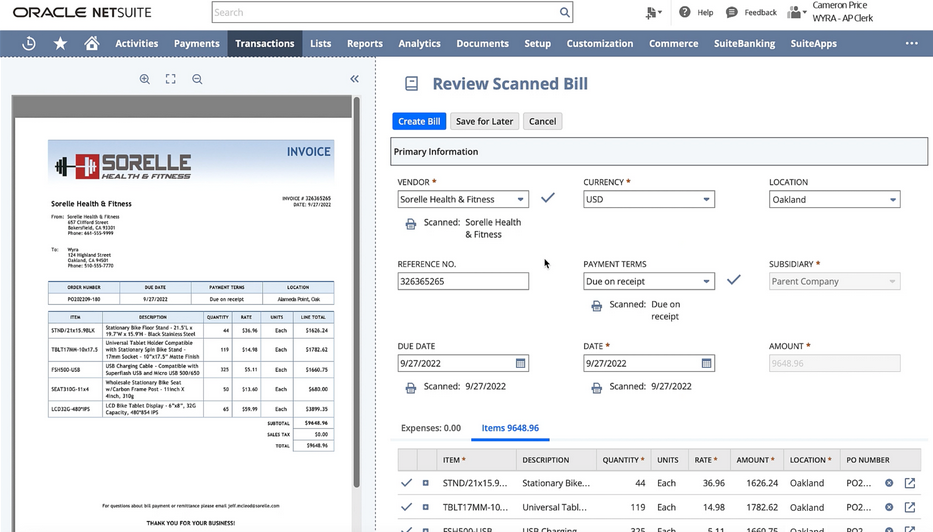Toggle the checkmark on the TBLT17MM-10 row

coord(406,507)
